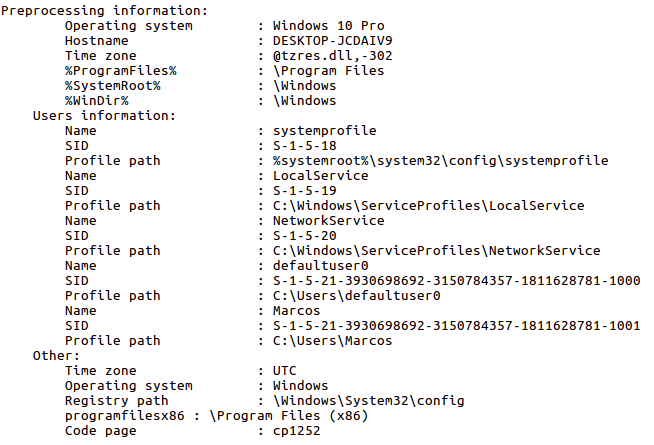Click the %WinDir% label
654x445 pixels.
[x=96, y=100]
